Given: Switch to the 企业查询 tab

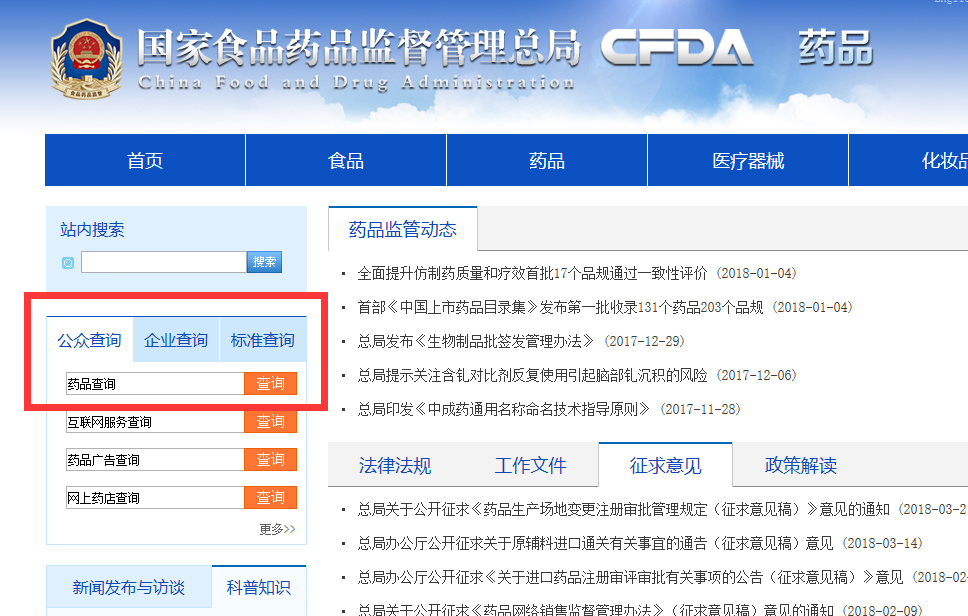Looking at the screenshot, I should [176, 340].
